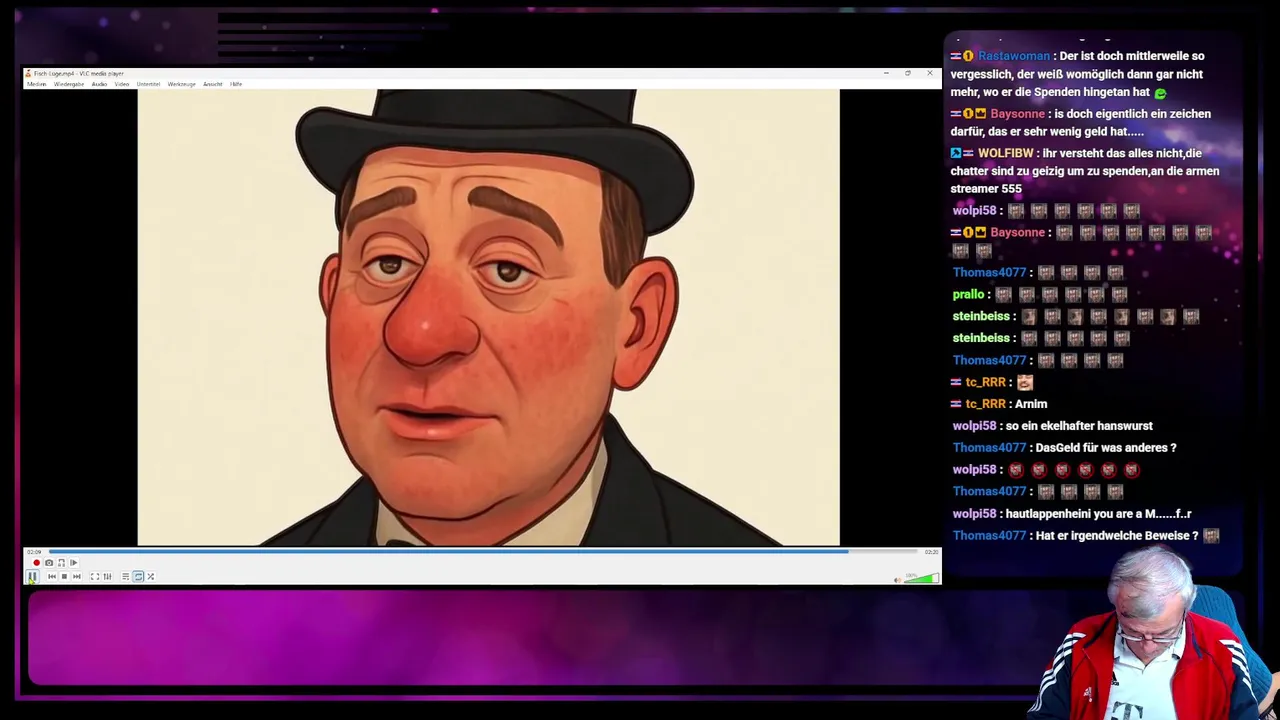The height and width of the screenshot is (720, 1280).
Task: Click the 'hautlappenheini' chat message
Action: (x=1098, y=514)
